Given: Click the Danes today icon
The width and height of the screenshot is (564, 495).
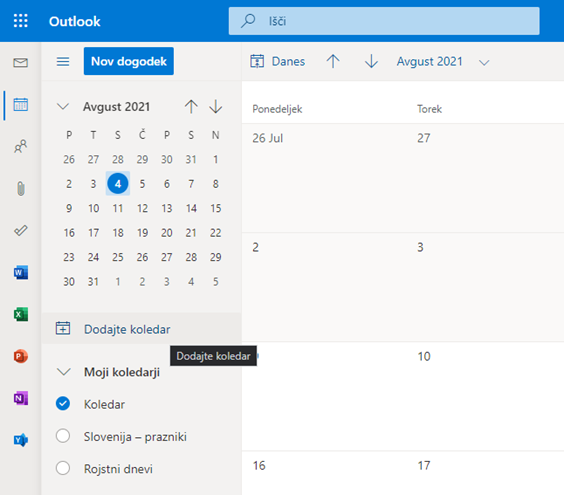Looking at the screenshot, I should [x=257, y=61].
